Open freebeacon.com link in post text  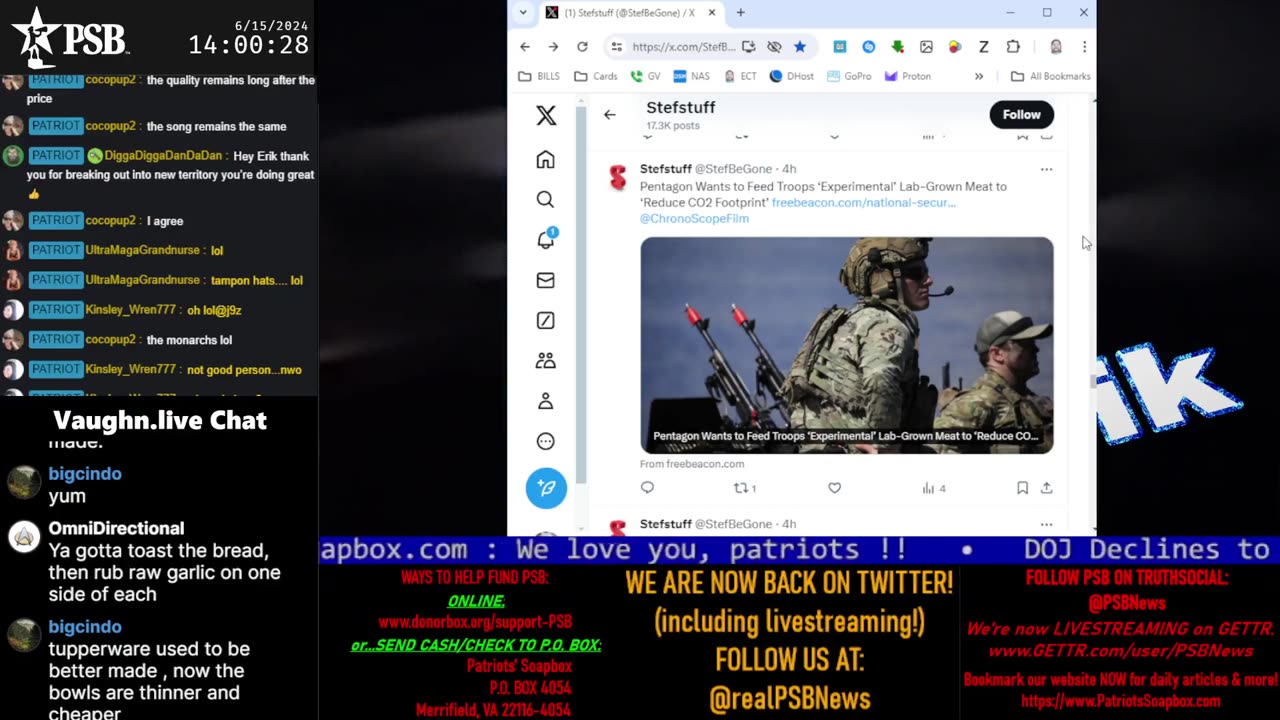click(863, 202)
